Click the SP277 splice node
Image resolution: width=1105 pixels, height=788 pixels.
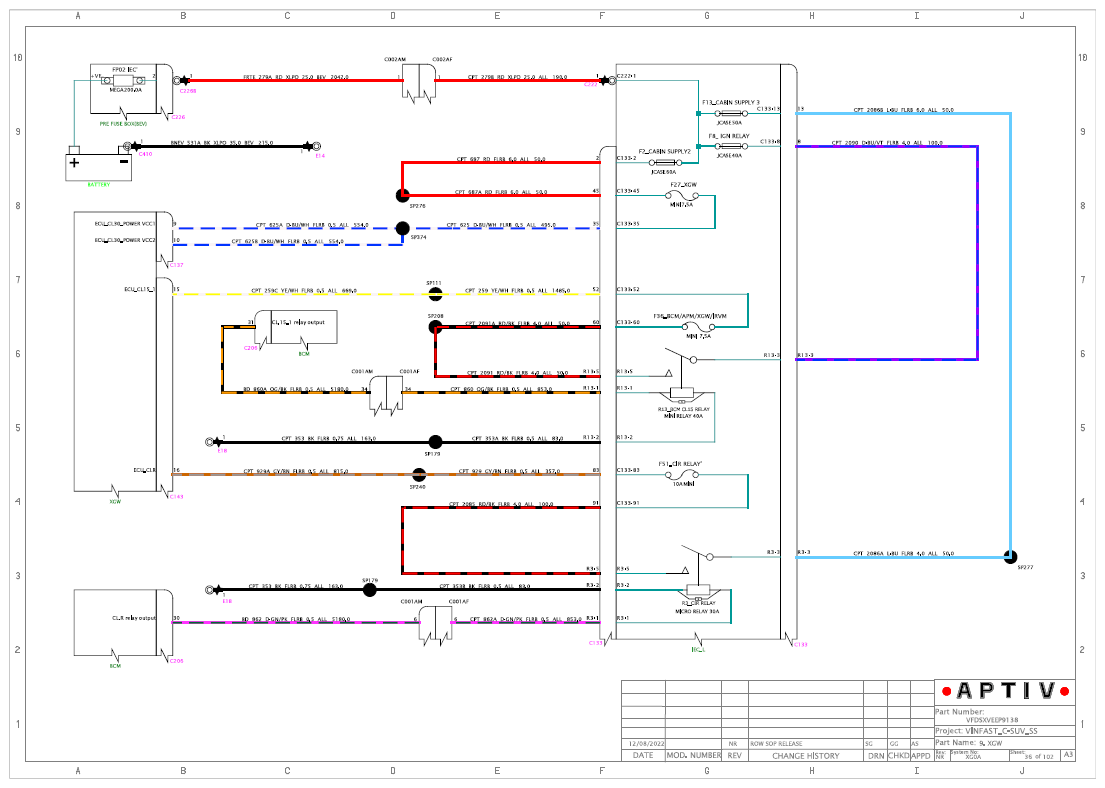click(1011, 557)
